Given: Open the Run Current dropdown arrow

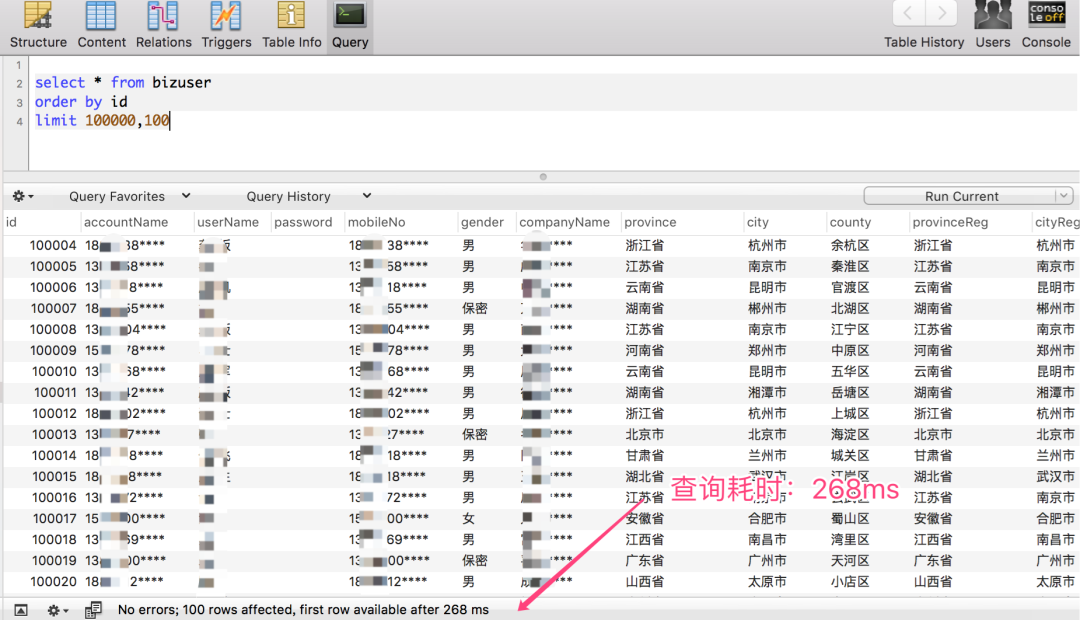Looking at the screenshot, I should [x=1064, y=196].
